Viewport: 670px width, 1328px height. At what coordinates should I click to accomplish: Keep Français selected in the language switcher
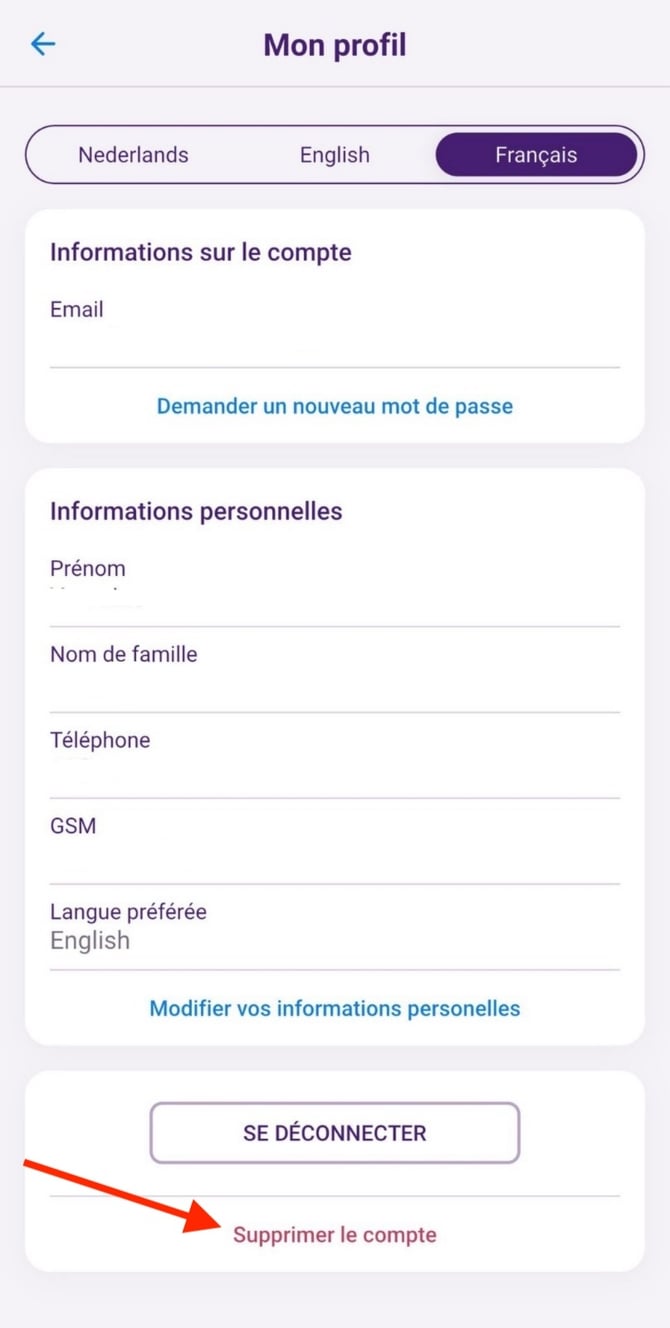click(x=536, y=154)
